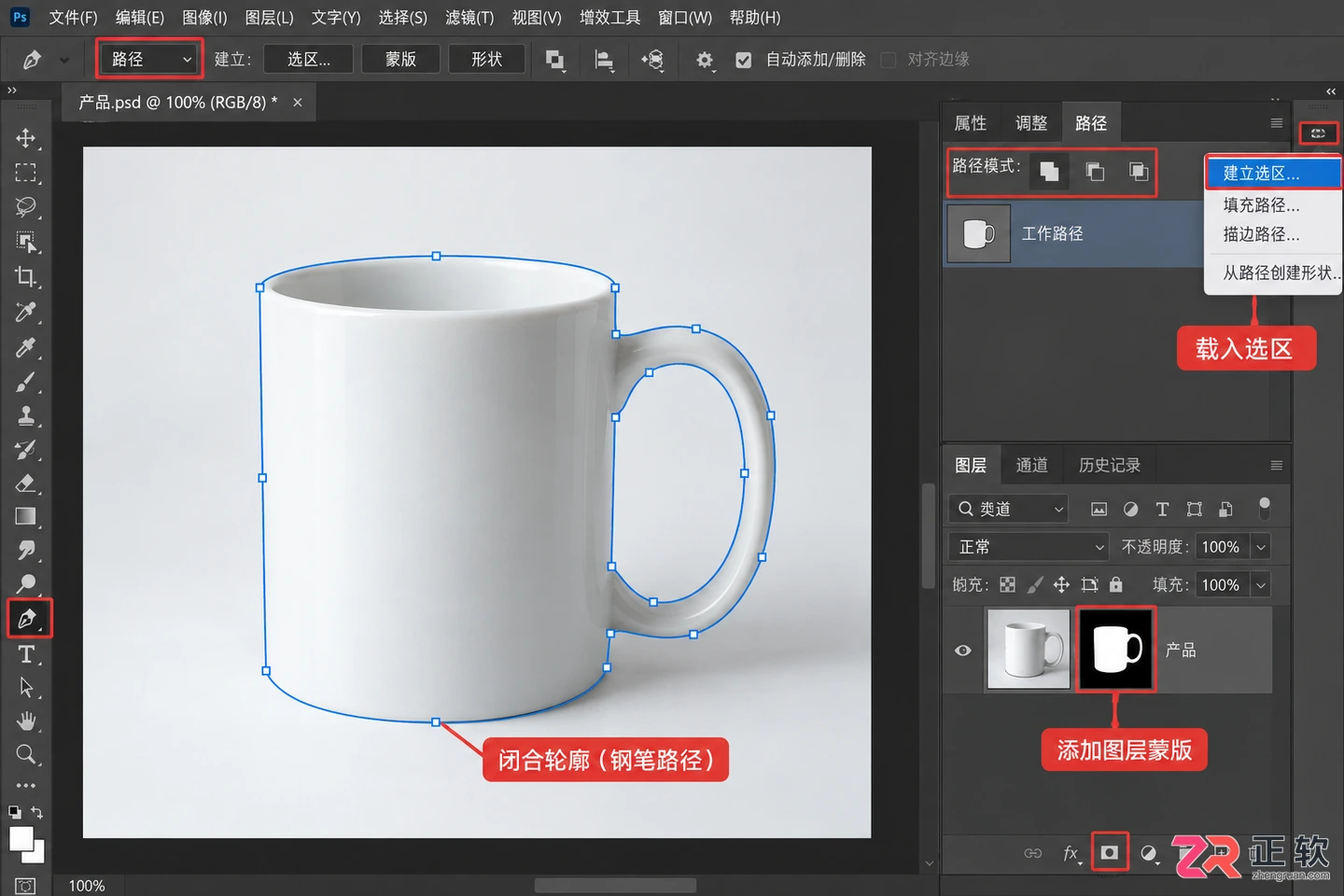1344x896 pixels.
Task: Open the layer fx styles icon
Action: (x=1071, y=853)
